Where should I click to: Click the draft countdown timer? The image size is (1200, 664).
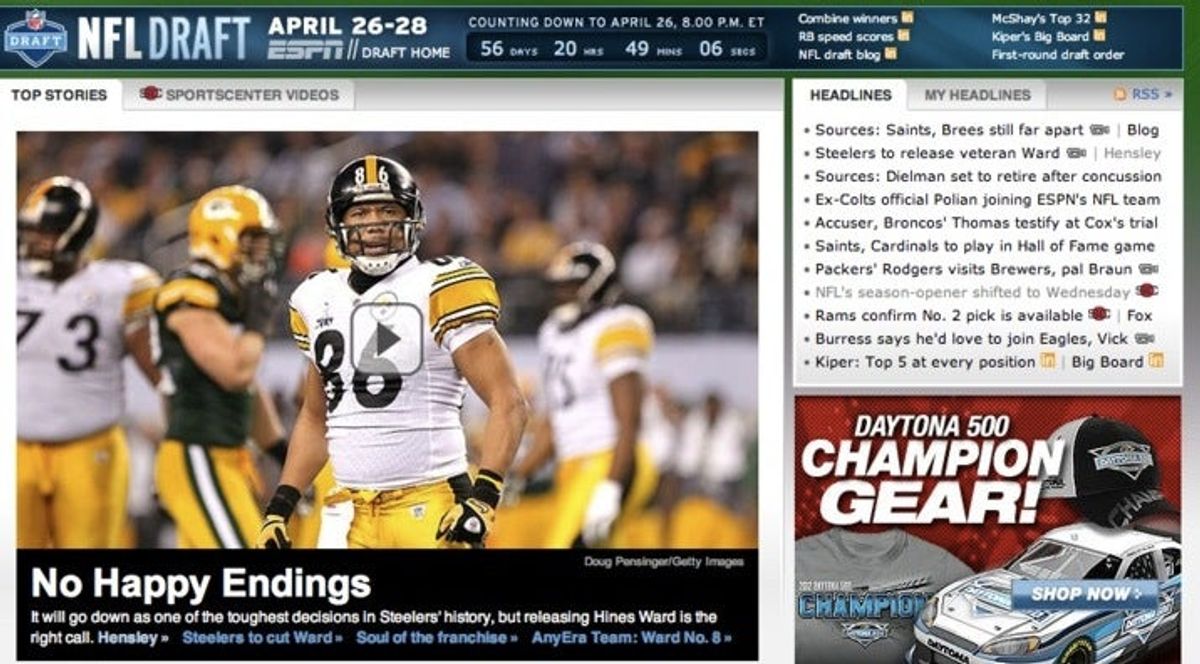[617, 48]
